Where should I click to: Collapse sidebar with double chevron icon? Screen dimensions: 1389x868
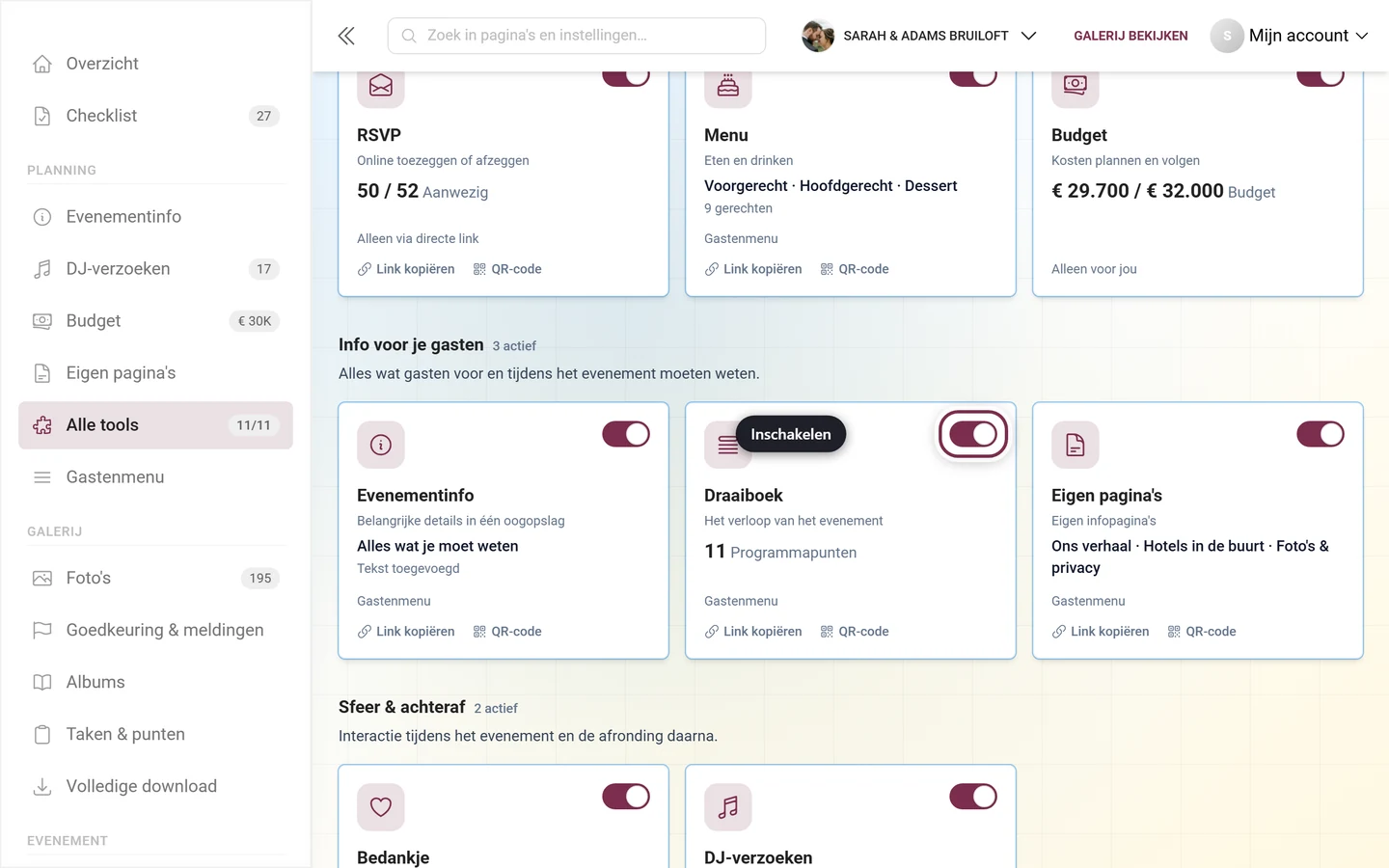point(346,36)
